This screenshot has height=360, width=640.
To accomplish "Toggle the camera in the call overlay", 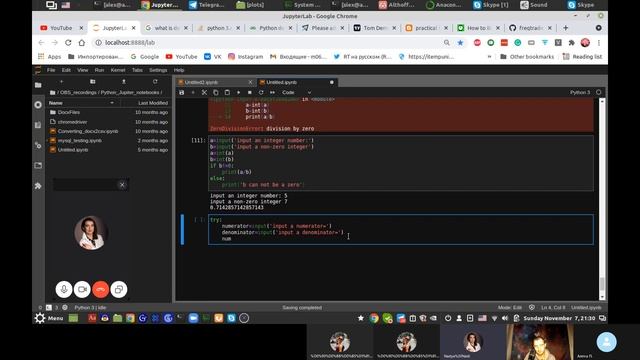I will coord(82,289).
